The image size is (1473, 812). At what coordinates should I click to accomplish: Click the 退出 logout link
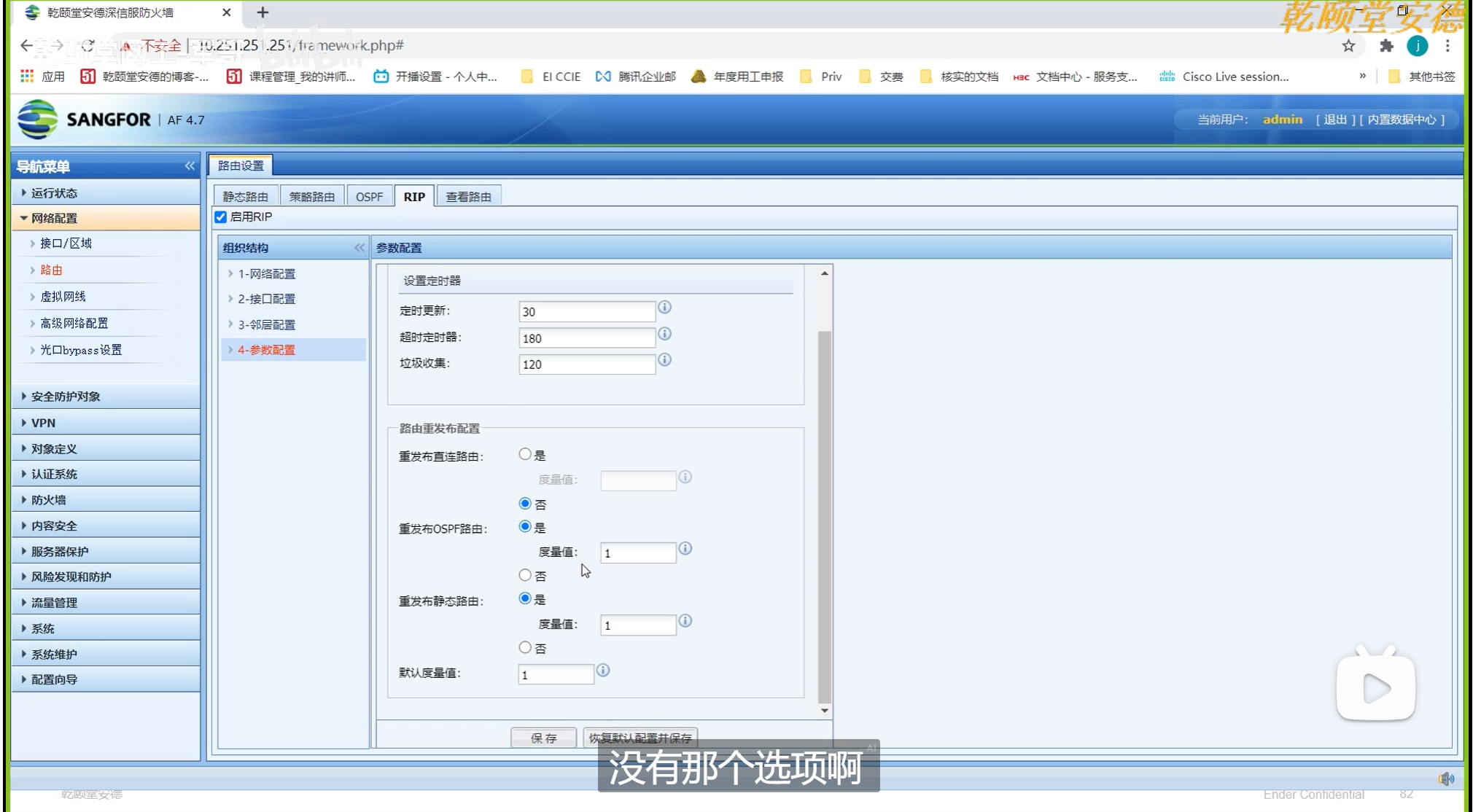pos(1334,120)
